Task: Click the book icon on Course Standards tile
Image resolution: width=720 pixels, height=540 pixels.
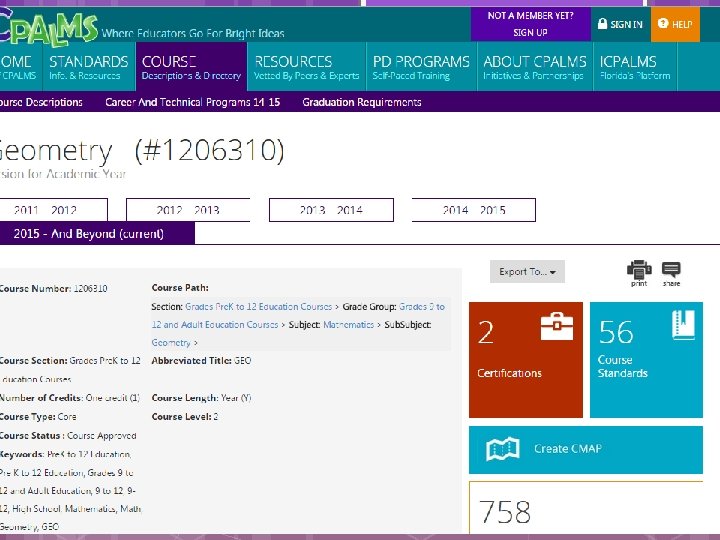Action: click(x=684, y=325)
